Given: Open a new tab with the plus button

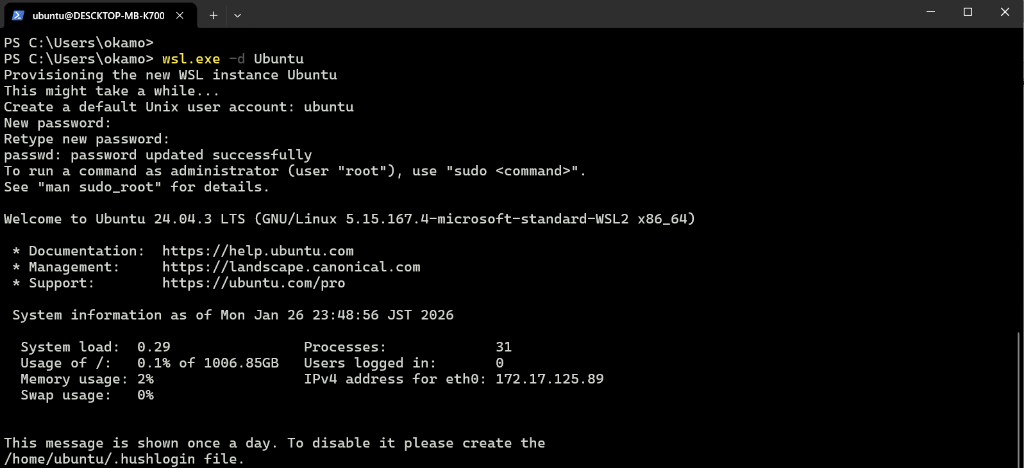Looking at the screenshot, I should [213, 15].
